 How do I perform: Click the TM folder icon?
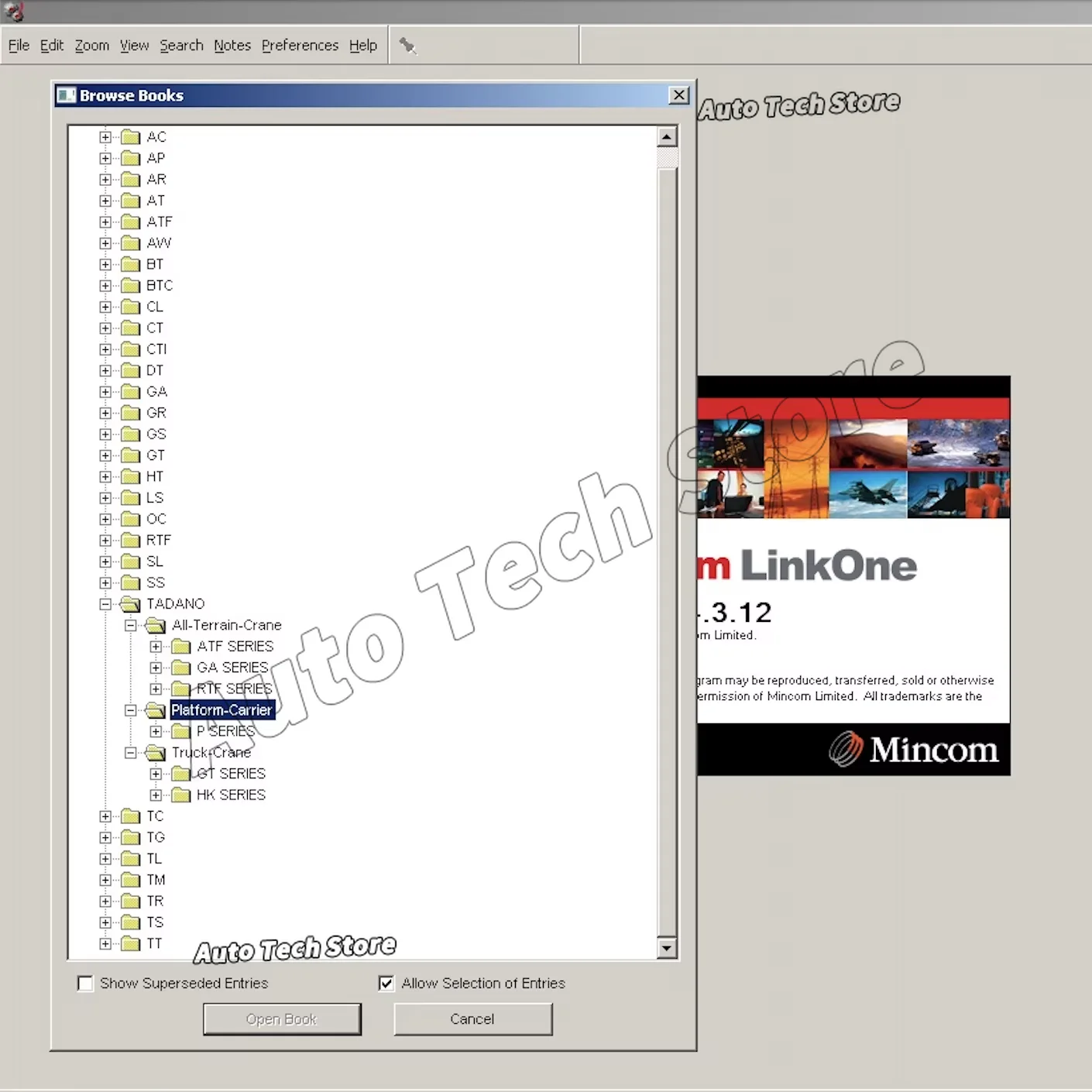(x=131, y=880)
